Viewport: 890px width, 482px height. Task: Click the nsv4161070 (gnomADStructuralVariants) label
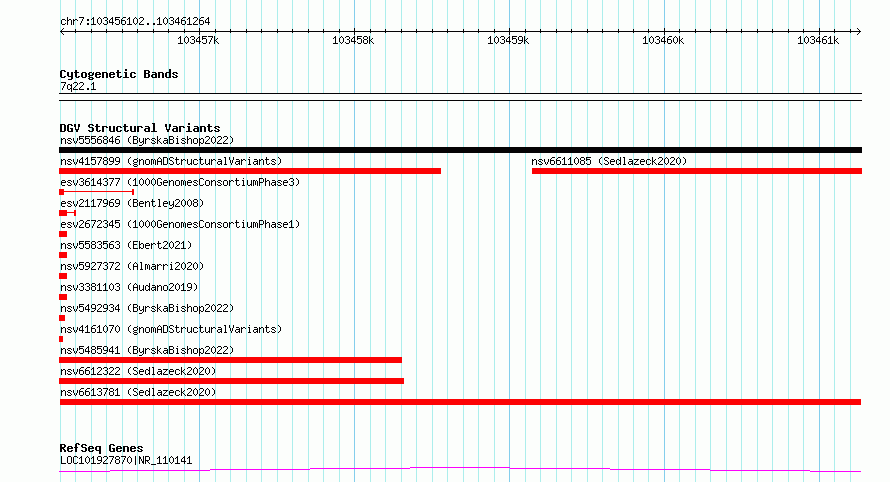point(171,329)
